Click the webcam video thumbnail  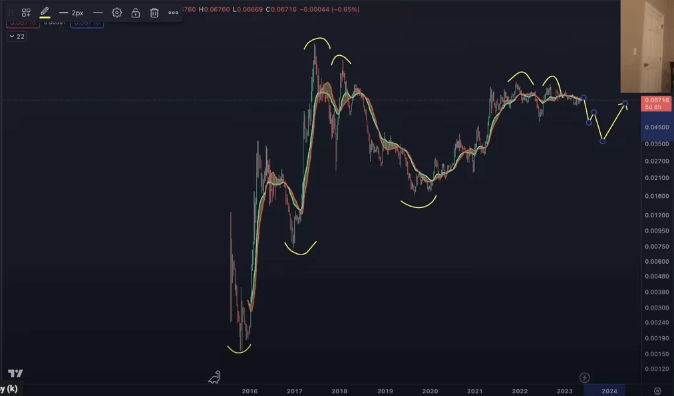[647, 46]
